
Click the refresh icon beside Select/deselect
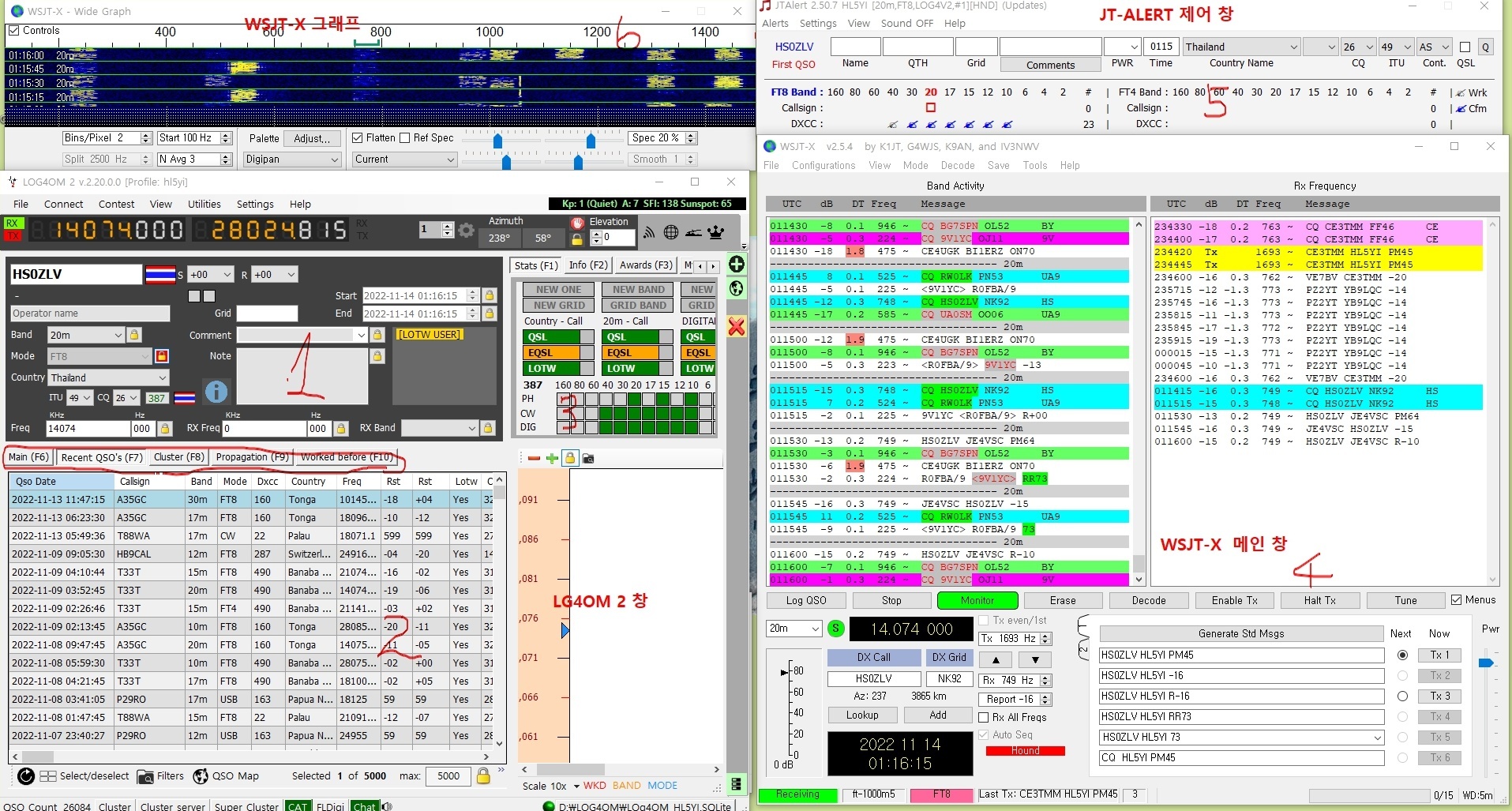pos(26,776)
